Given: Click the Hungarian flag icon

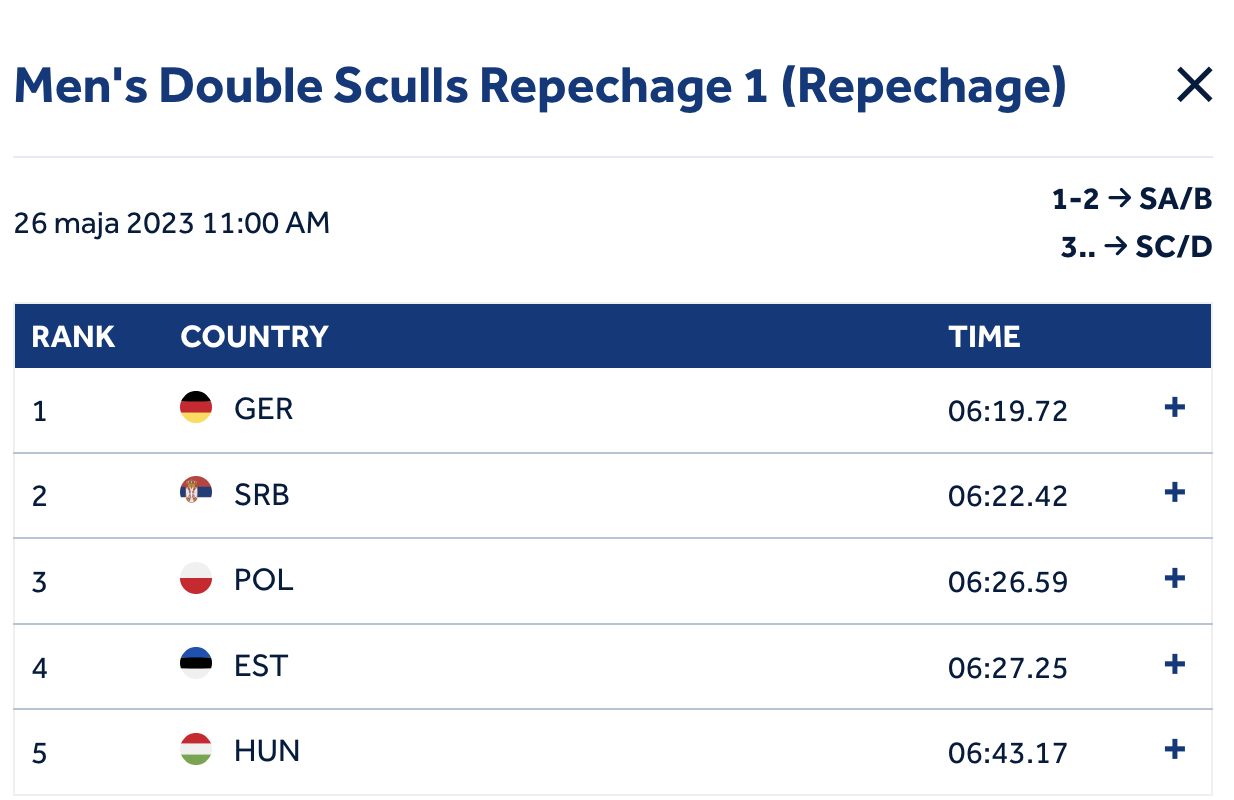Looking at the screenshot, I should coord(196,749).
